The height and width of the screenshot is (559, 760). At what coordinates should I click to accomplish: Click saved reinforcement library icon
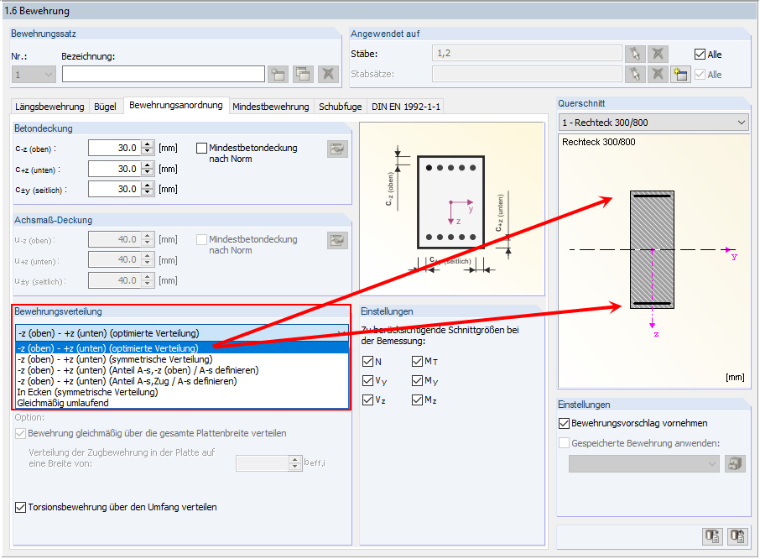735,463
